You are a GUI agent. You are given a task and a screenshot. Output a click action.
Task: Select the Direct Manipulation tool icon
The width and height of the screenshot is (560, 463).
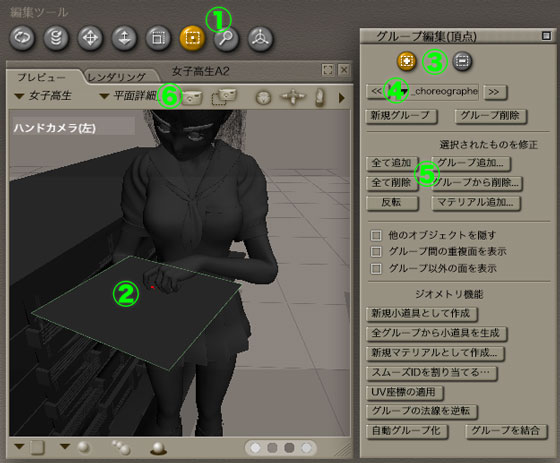[x=260, y=38]
